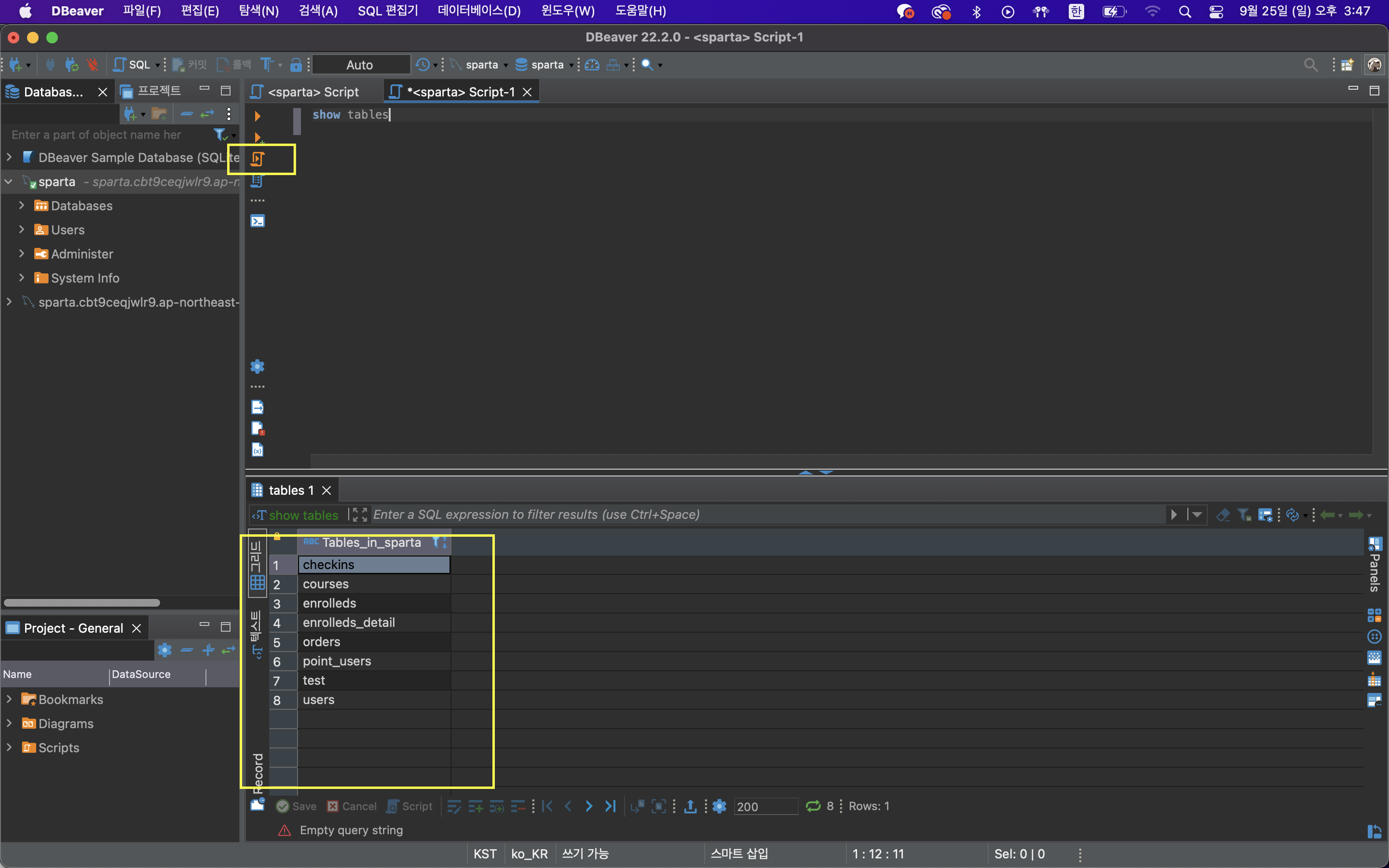Execute SQL statement in new tab icon

(258, 138)
